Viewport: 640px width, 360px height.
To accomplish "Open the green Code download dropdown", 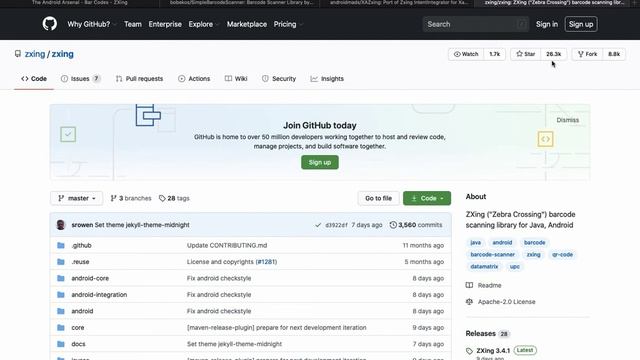I will coord(427,198).
